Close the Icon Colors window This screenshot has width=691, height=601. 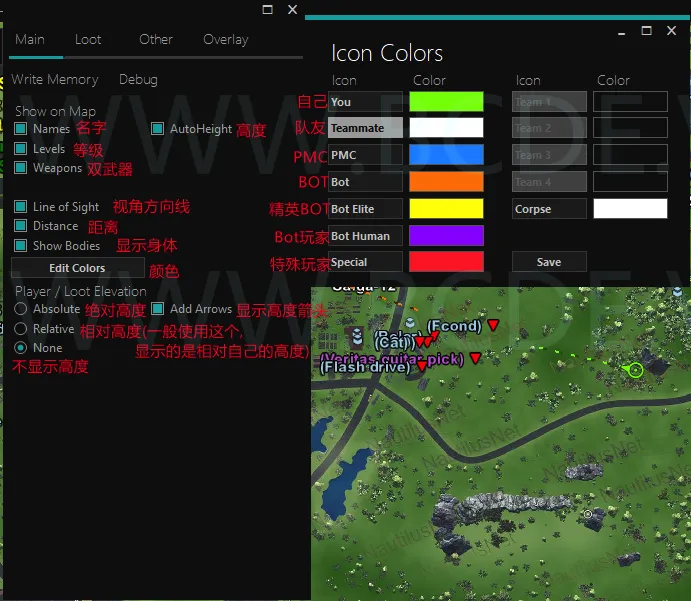tap(671, 30)
